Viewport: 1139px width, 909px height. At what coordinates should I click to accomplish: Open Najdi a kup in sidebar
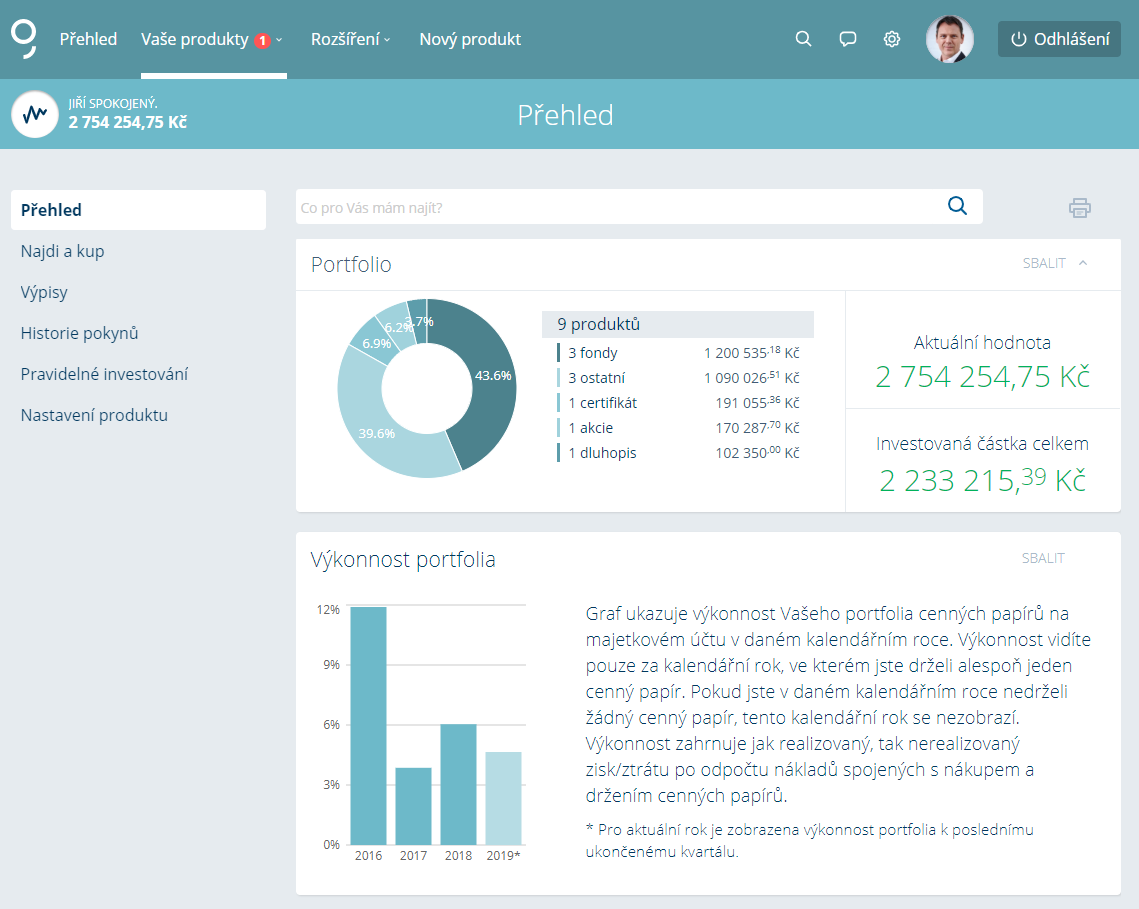pos(62,251)
